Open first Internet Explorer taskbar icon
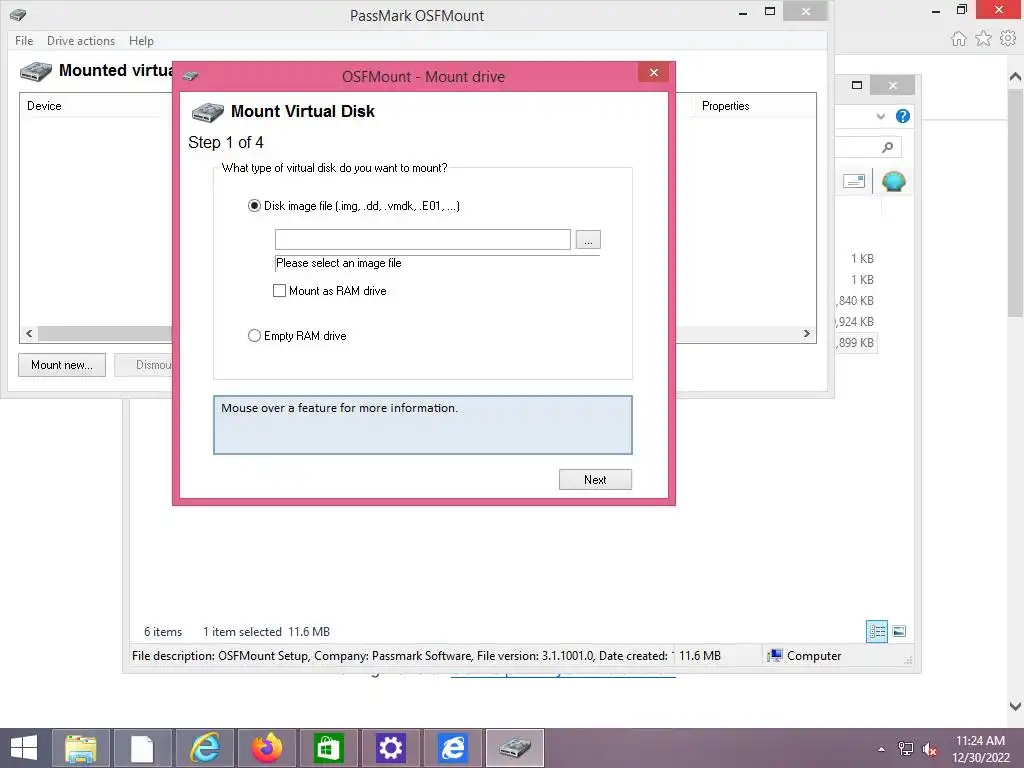Image resolution: width=1024 pixels, height=768 pixels. click(x=204, y=748)
